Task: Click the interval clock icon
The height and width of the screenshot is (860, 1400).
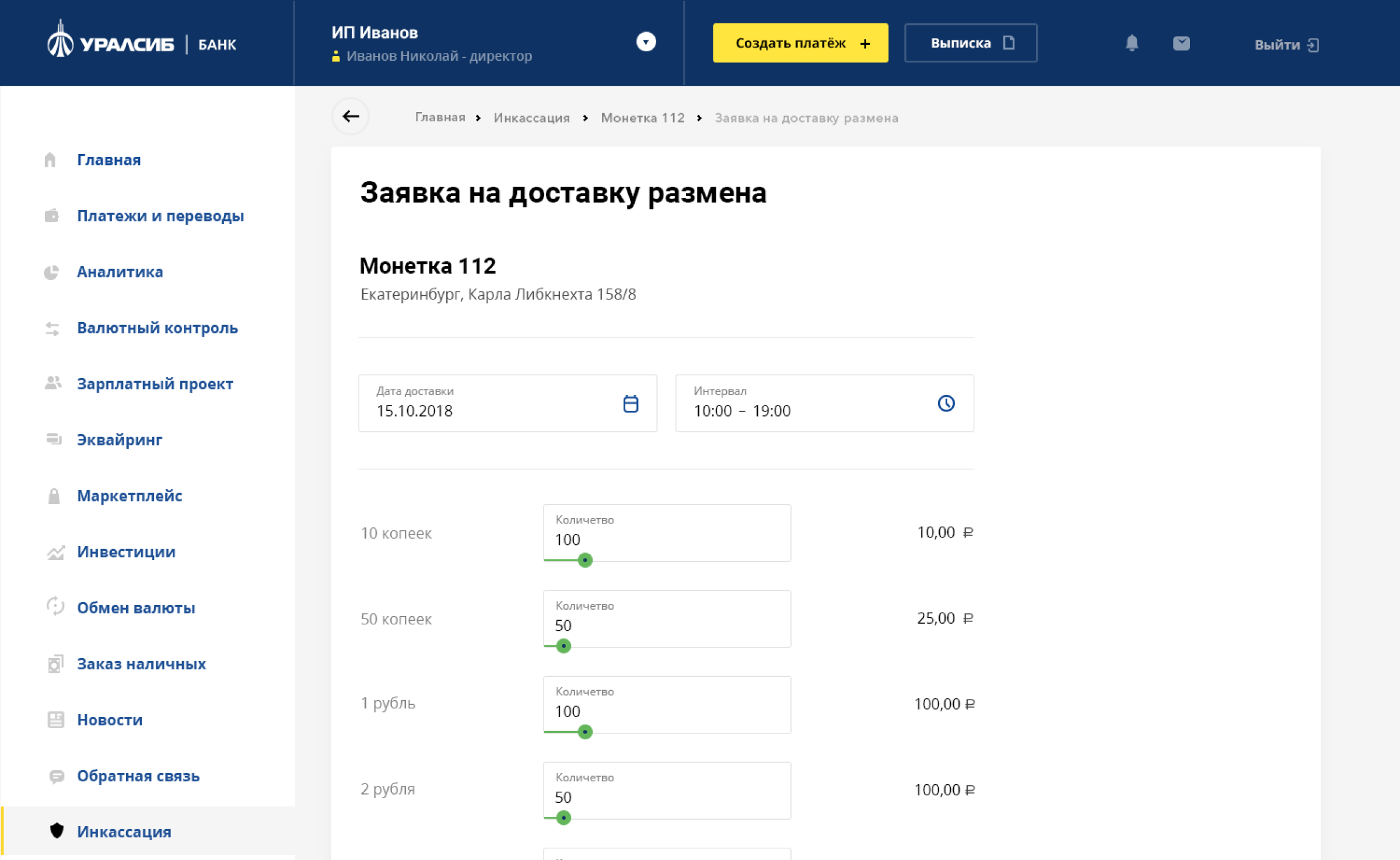Action: point(946,403)
